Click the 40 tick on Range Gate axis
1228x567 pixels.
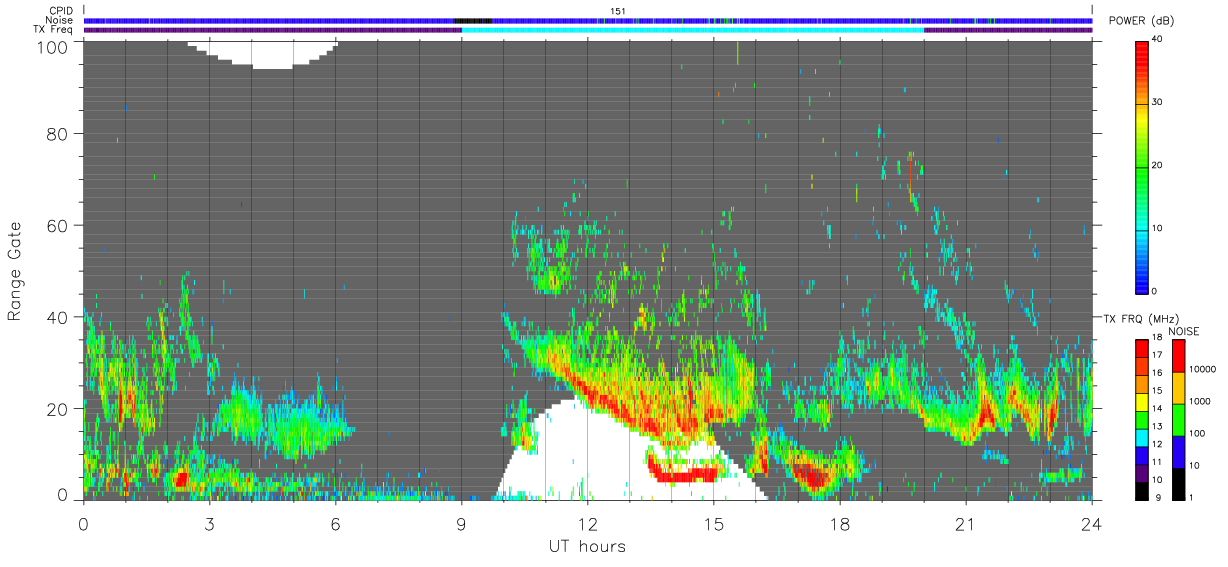(59, 317)
